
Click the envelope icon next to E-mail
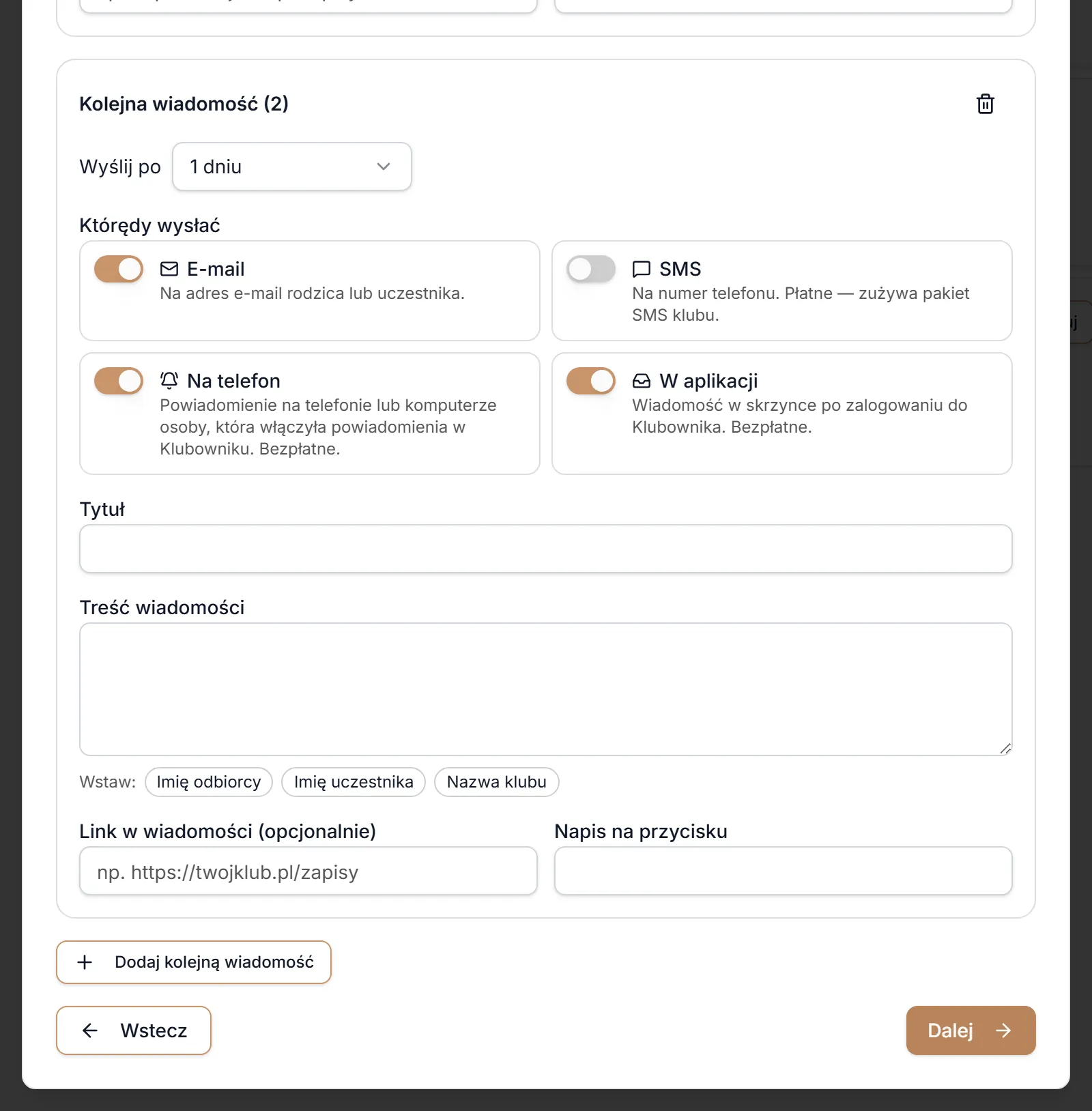coord(169,269)
